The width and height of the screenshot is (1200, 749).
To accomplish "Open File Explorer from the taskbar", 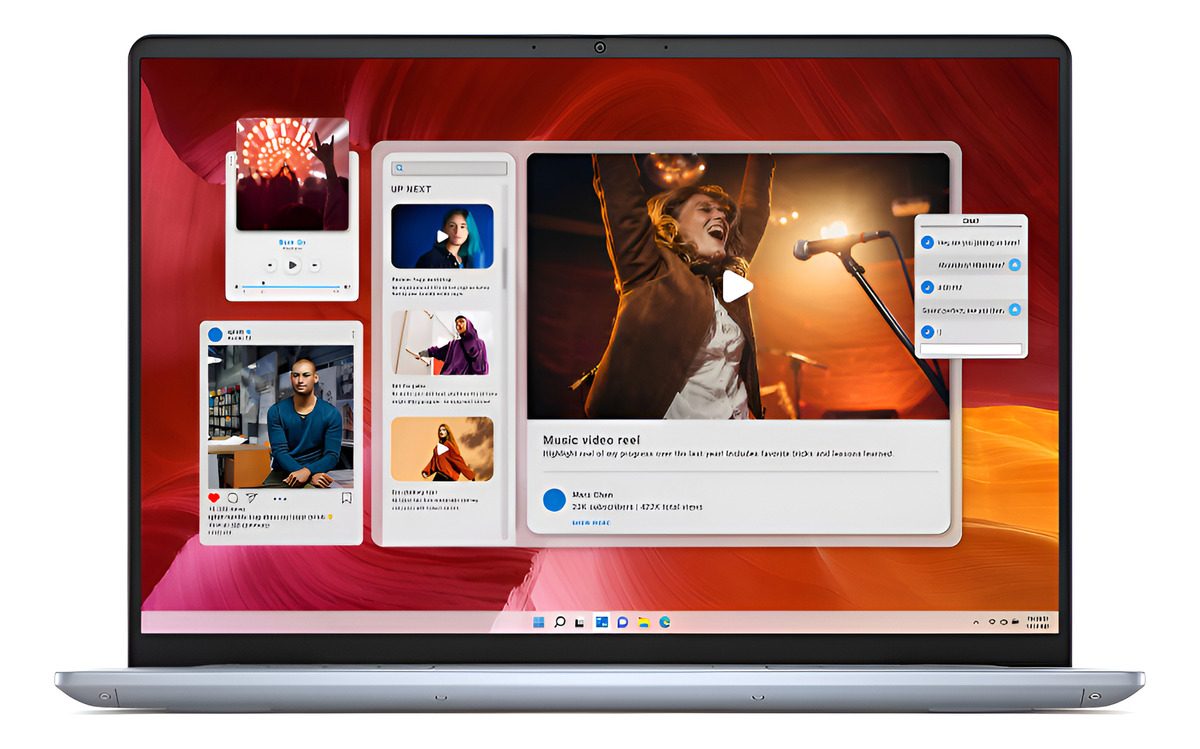I will pos(643,622).
